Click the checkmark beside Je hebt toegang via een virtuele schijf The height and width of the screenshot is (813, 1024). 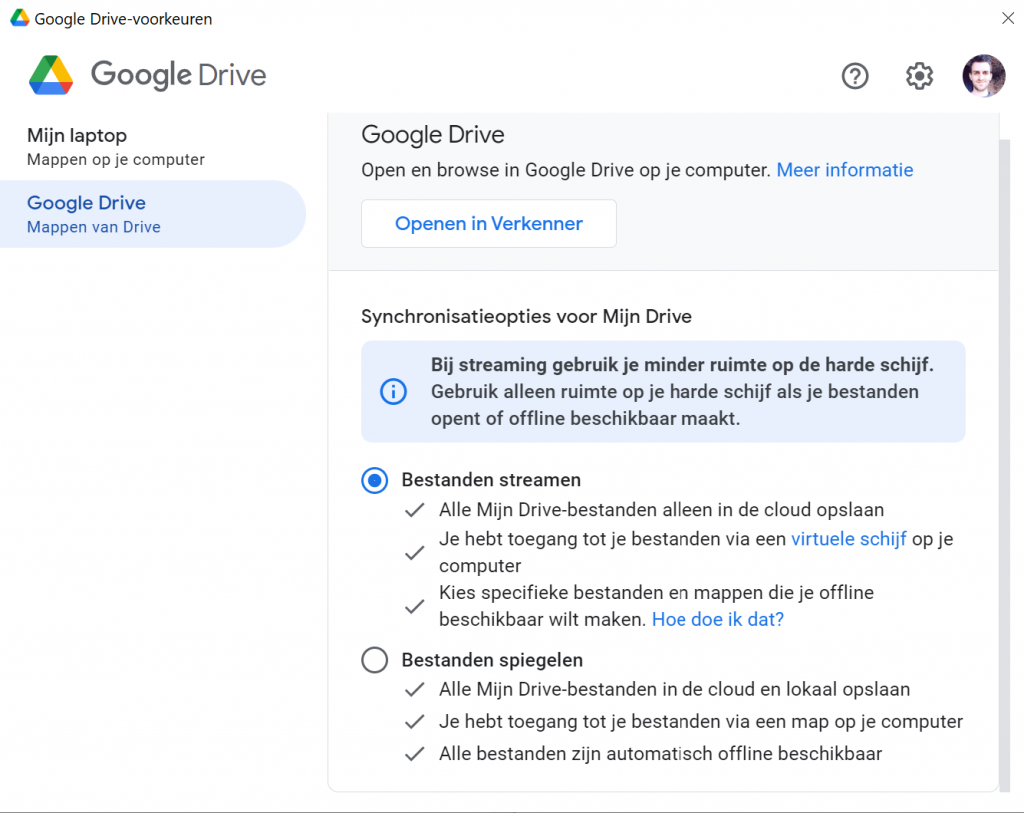pyautogui.click(x=415, y=554)
